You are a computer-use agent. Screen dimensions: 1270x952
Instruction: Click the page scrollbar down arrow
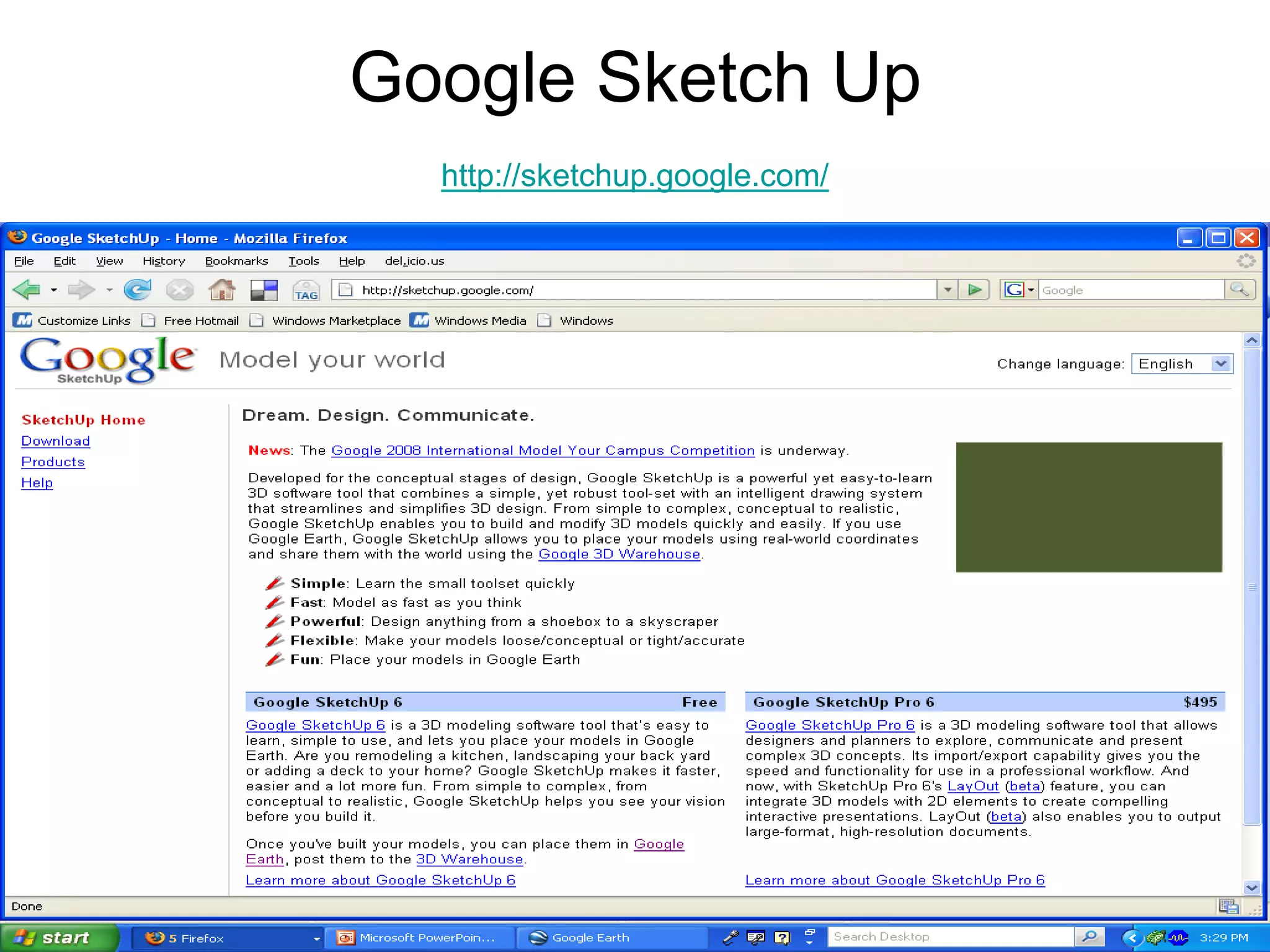(1252, 888)
